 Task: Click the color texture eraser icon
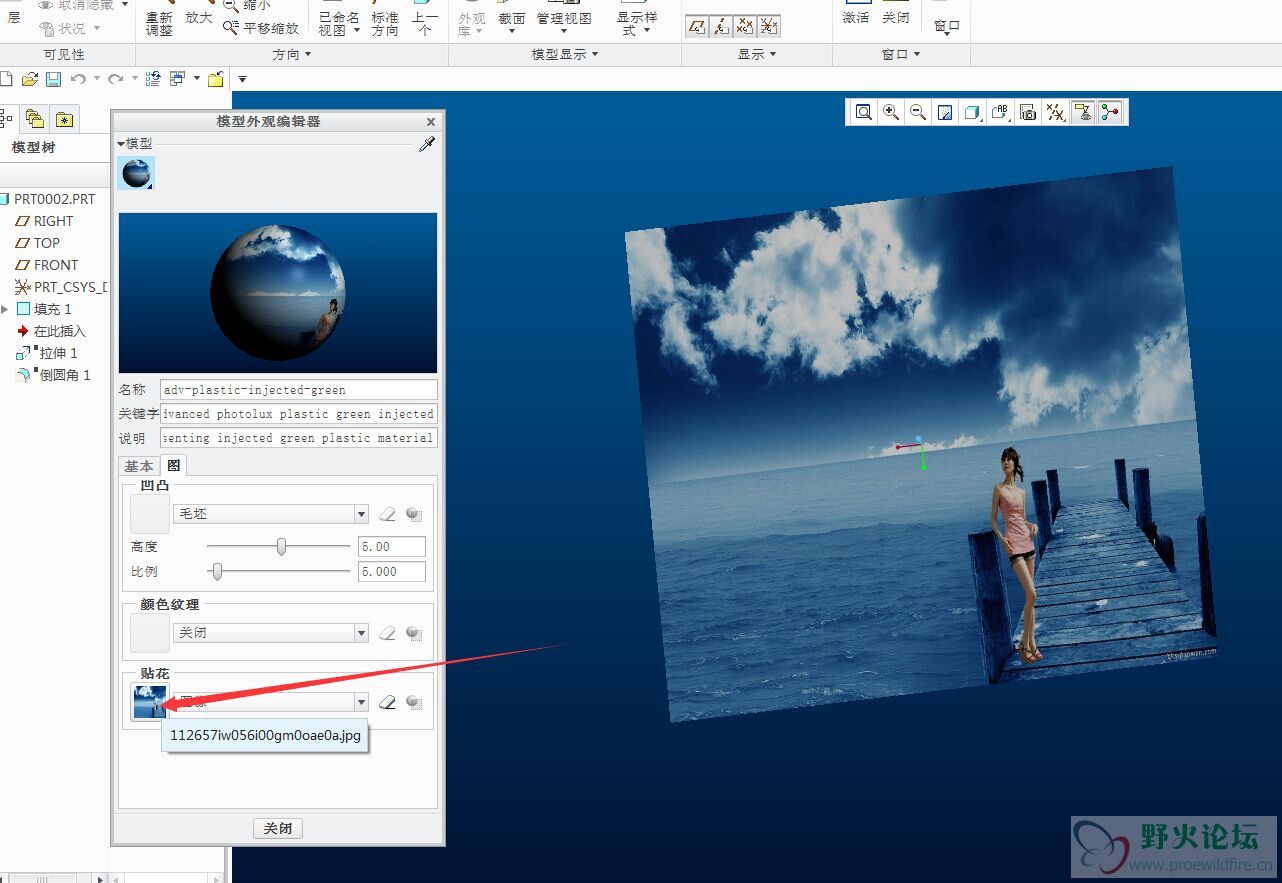point(388,633)
